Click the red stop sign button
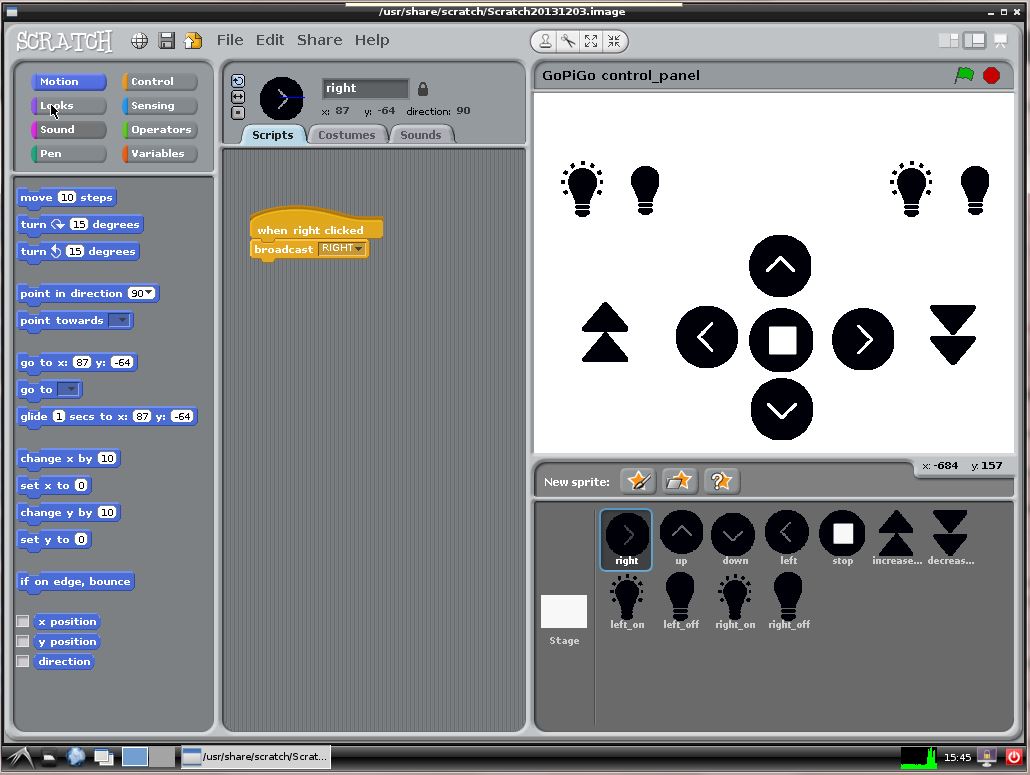The width and height of the screenshot is (1030, 775). (991, 76)
